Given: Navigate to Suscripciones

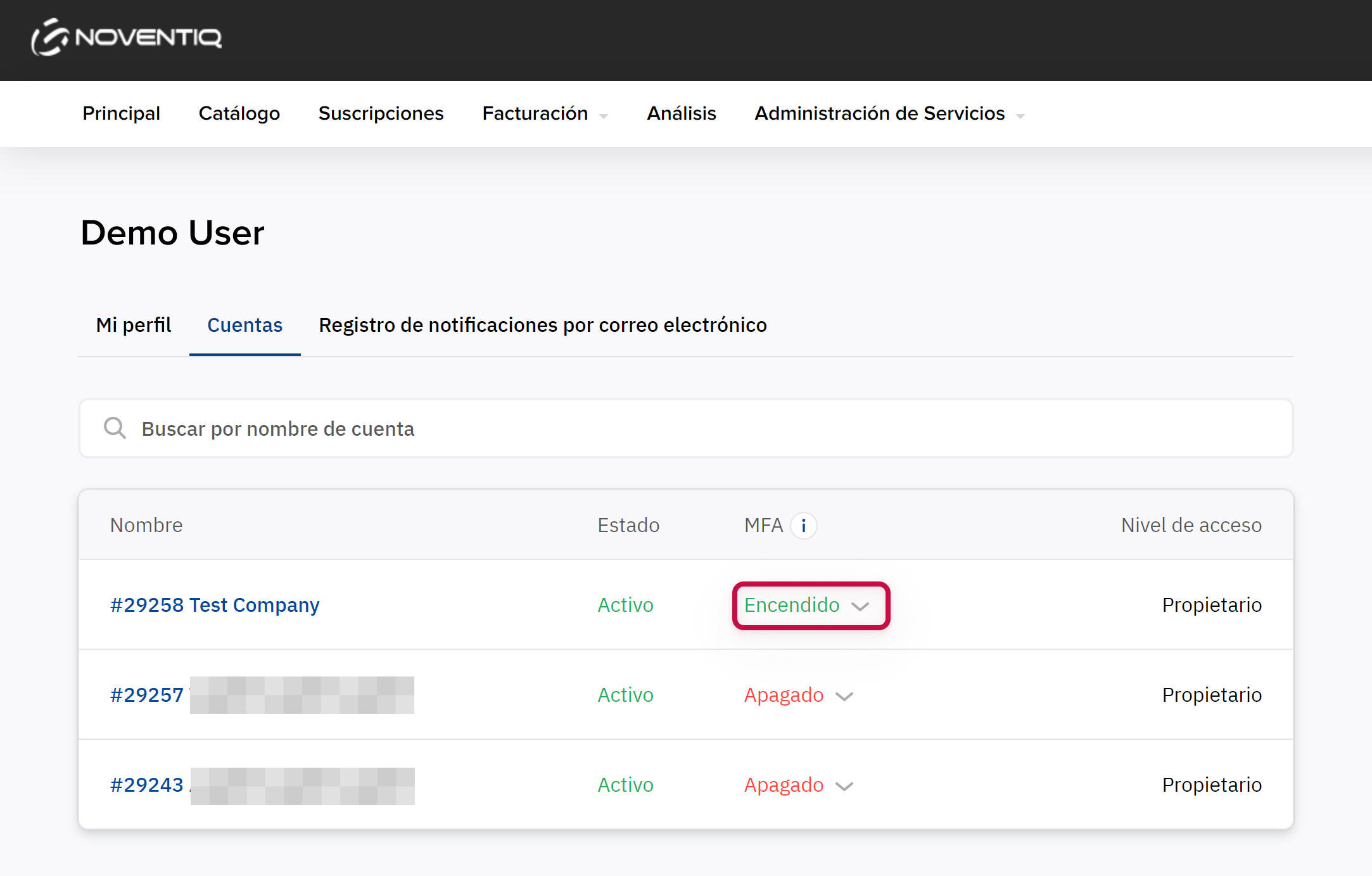Looking at the screenshot, I should (x=381, y=113).
